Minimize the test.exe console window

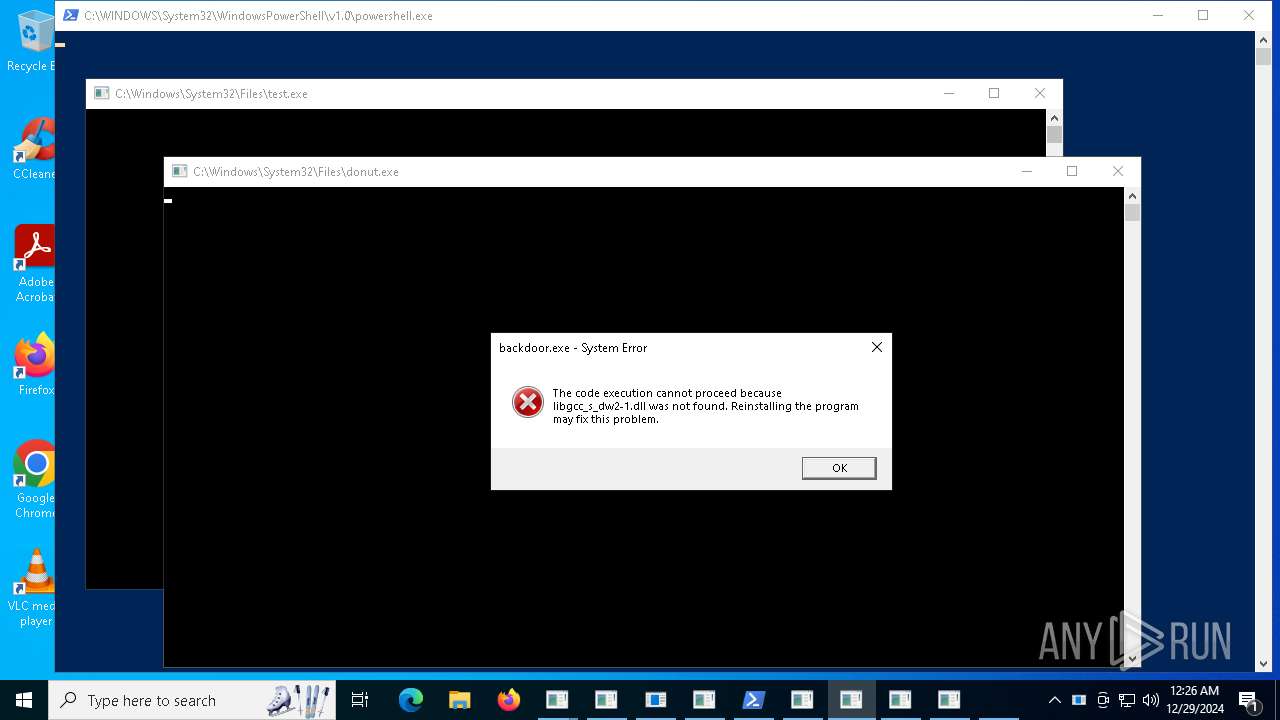pyautogui.click(x=948, y=93)
